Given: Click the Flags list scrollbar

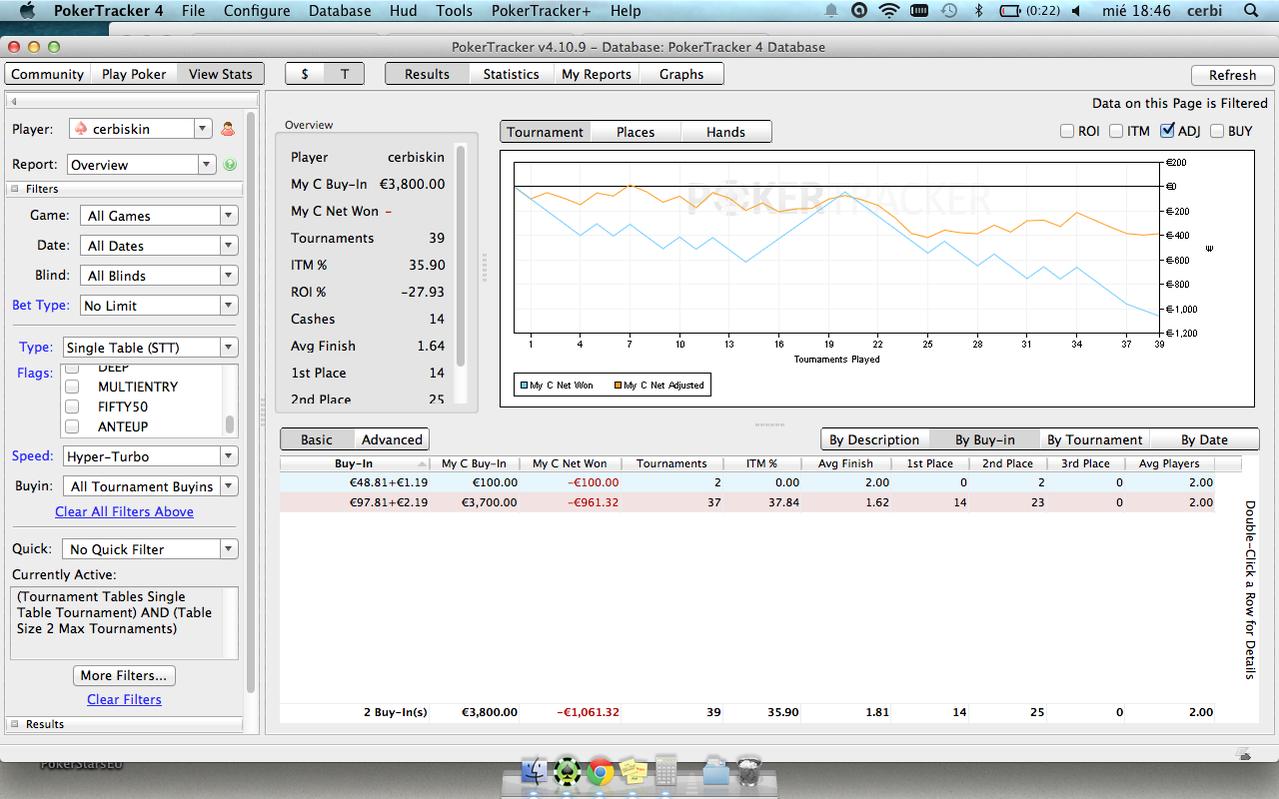Looking at the screenshot, I should pos(230,424).
